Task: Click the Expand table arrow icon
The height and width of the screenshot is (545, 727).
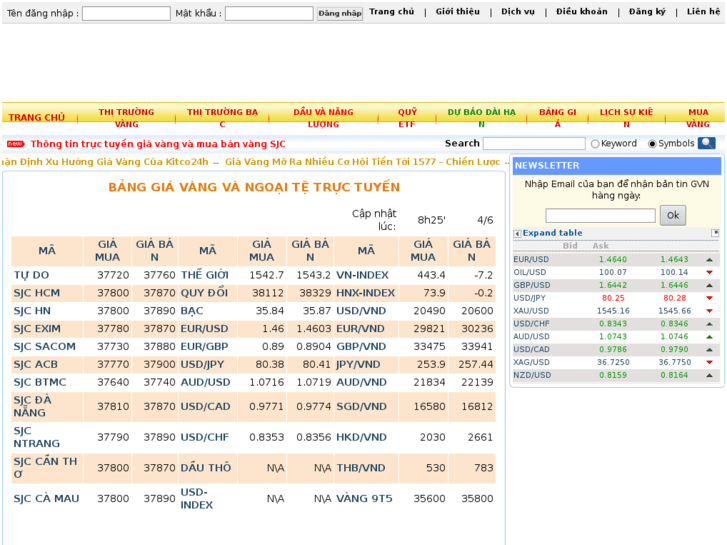Action: 517,234
